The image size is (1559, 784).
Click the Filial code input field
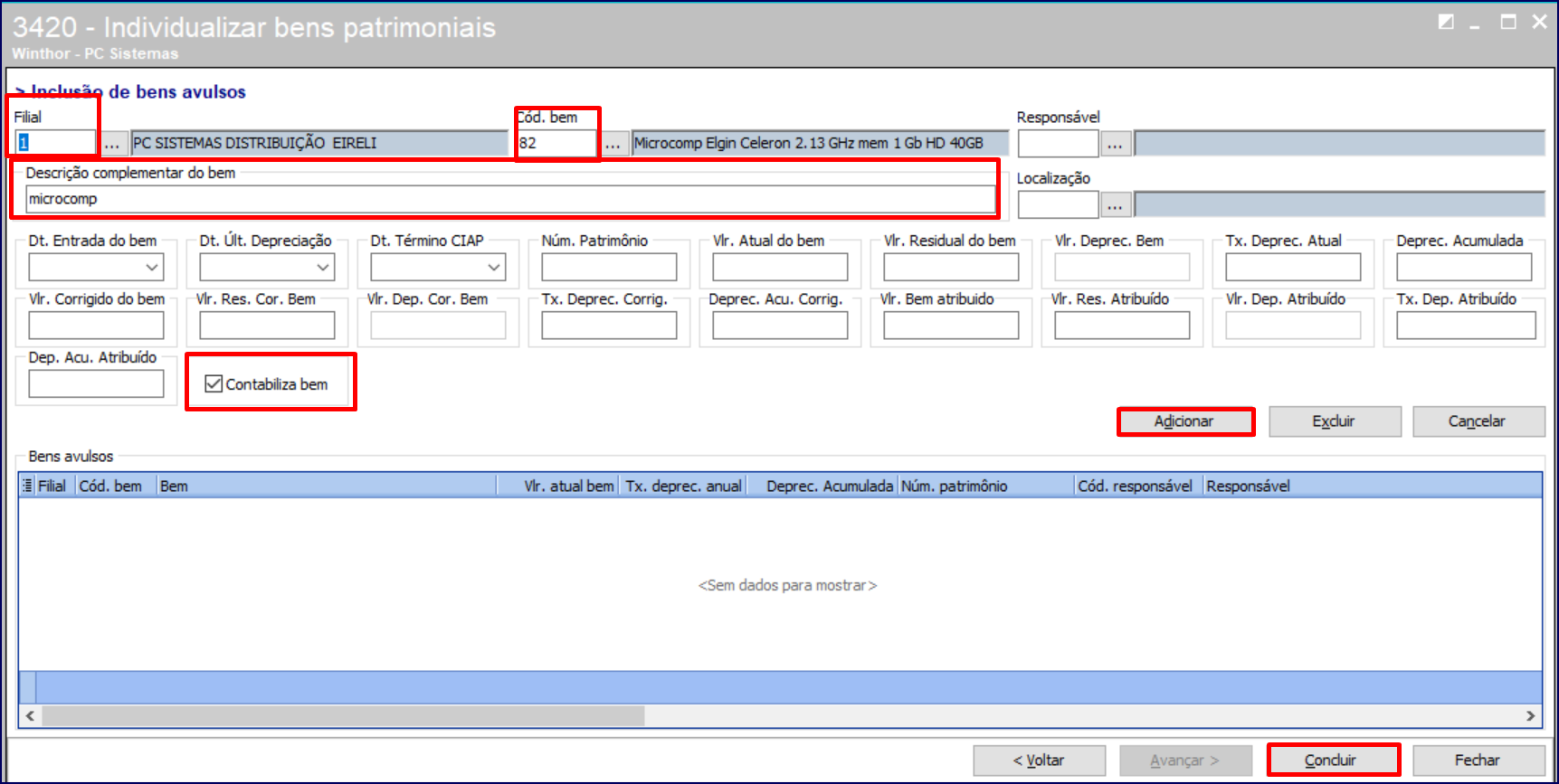click(x=55, y=143)
